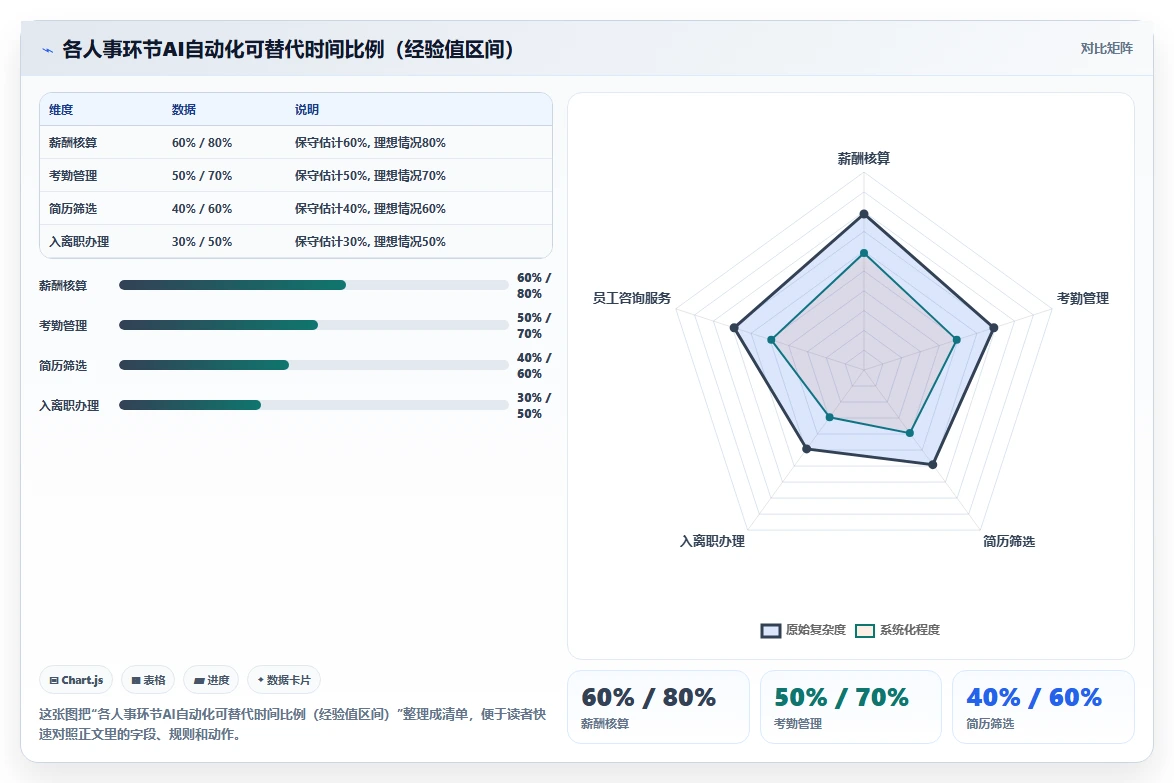Click the 60% / 80% value after the progress bar

(x=534, y=285)
